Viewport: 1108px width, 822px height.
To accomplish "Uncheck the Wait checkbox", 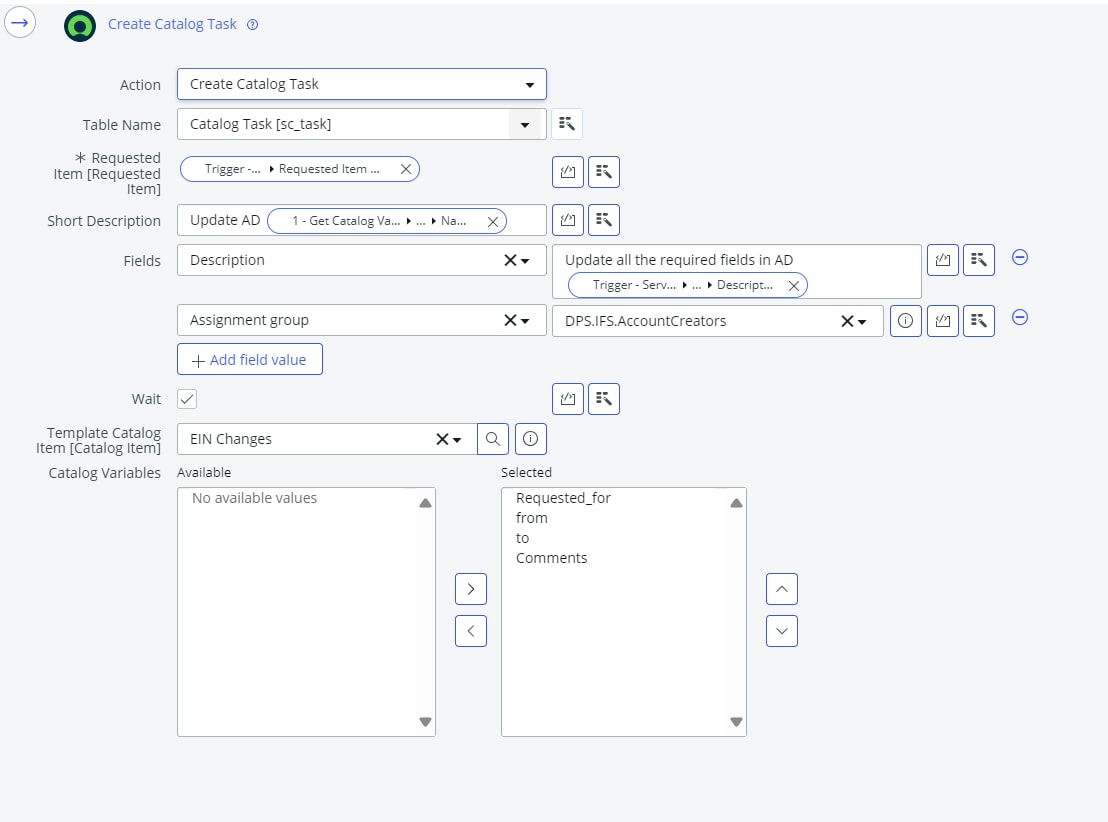I will [x=187, y=399].
